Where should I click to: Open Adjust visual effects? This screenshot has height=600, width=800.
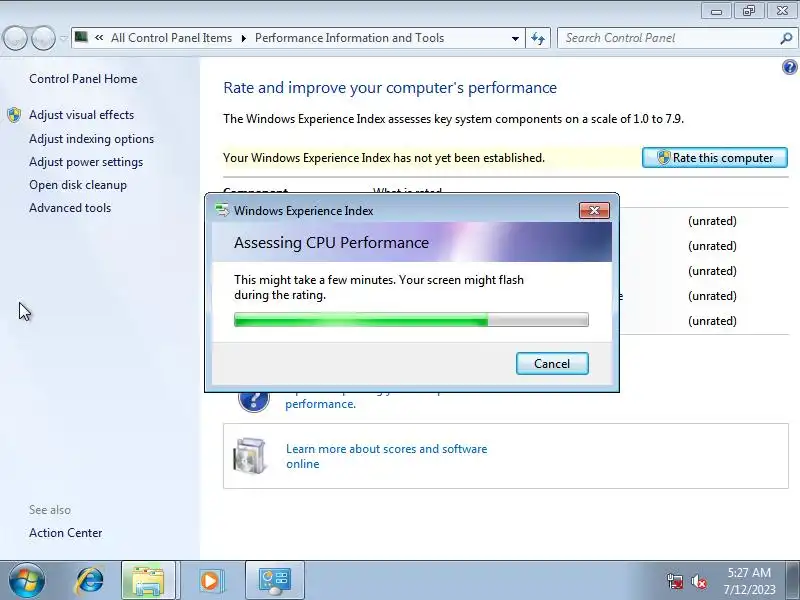[82, 115]
